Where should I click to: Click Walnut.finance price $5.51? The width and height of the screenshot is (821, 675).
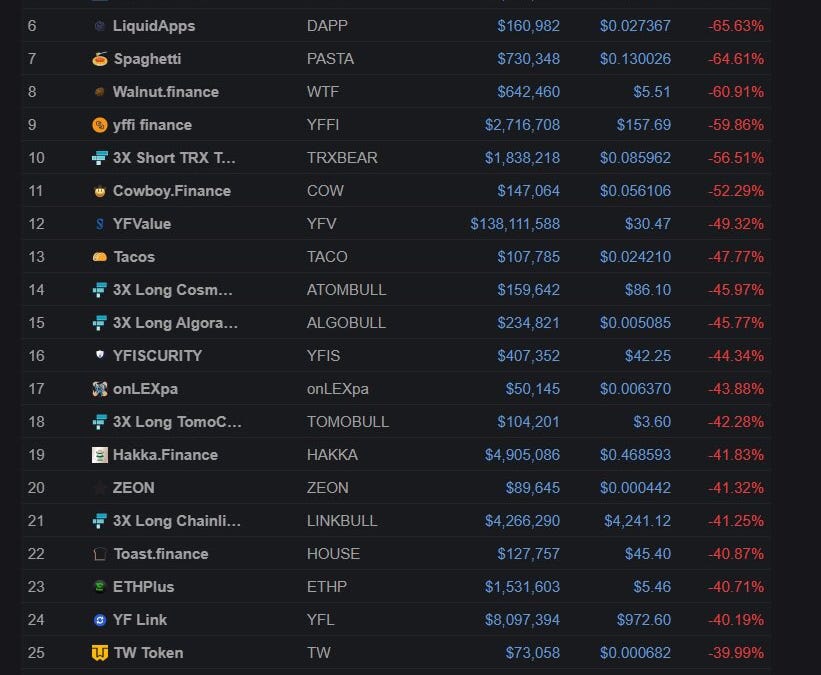652,92
